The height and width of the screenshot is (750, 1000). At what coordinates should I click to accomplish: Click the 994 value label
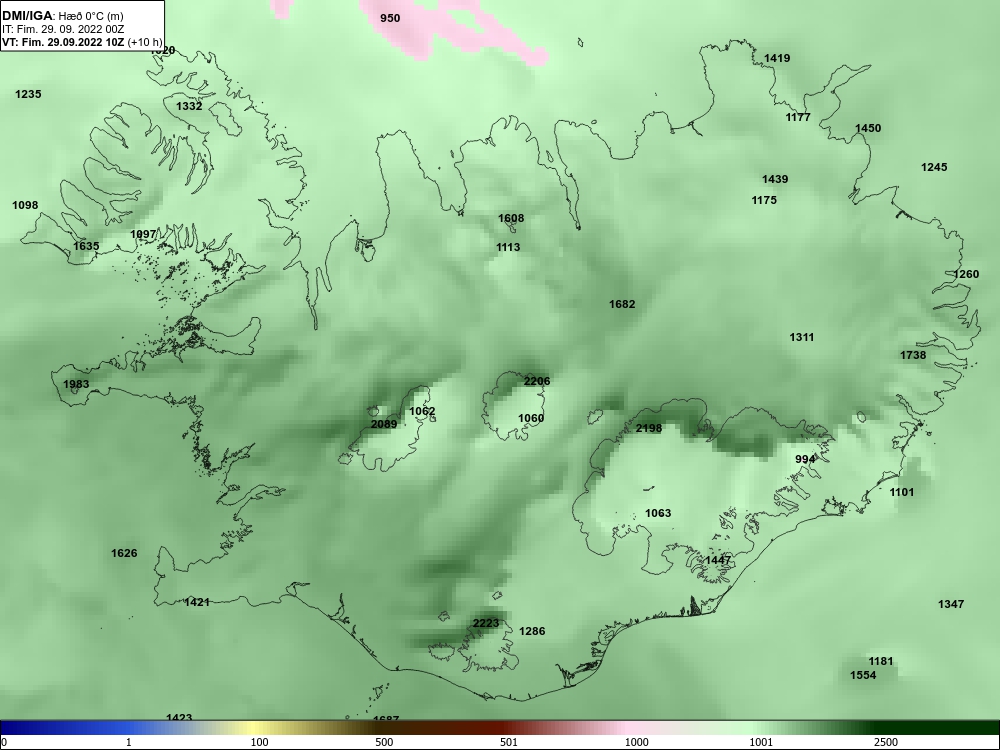click(805, 459)
